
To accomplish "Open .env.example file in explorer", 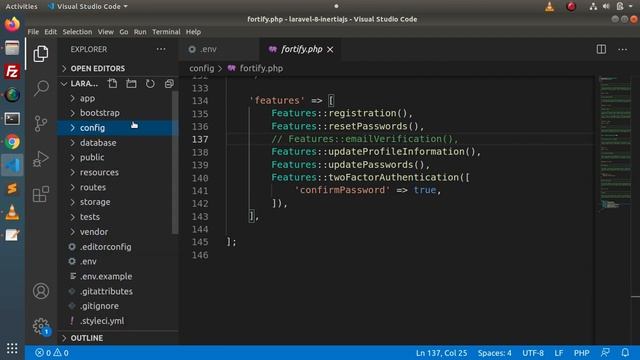I will pyautogui.click(x=118, y=276).
